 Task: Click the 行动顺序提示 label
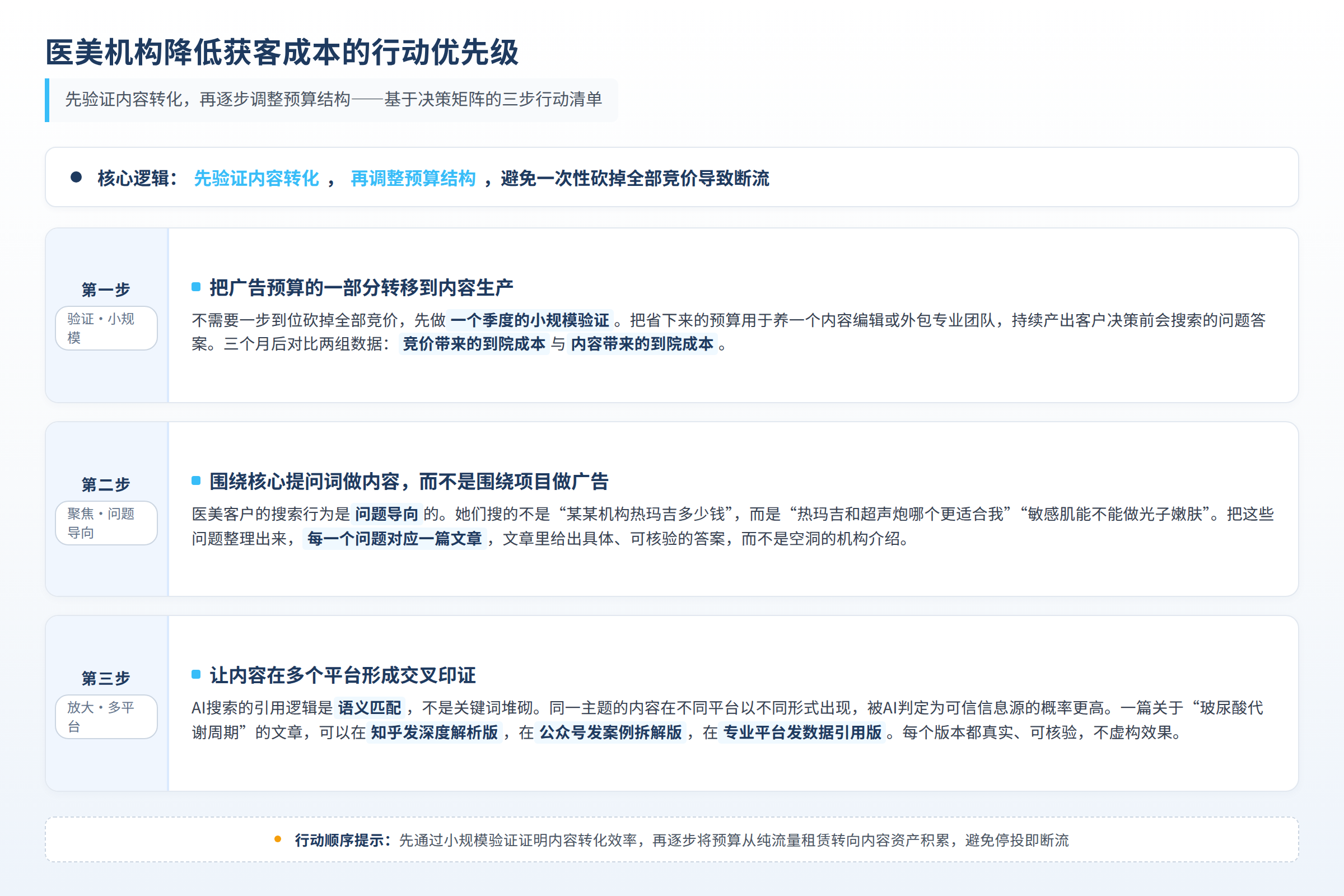pos(343,840)
